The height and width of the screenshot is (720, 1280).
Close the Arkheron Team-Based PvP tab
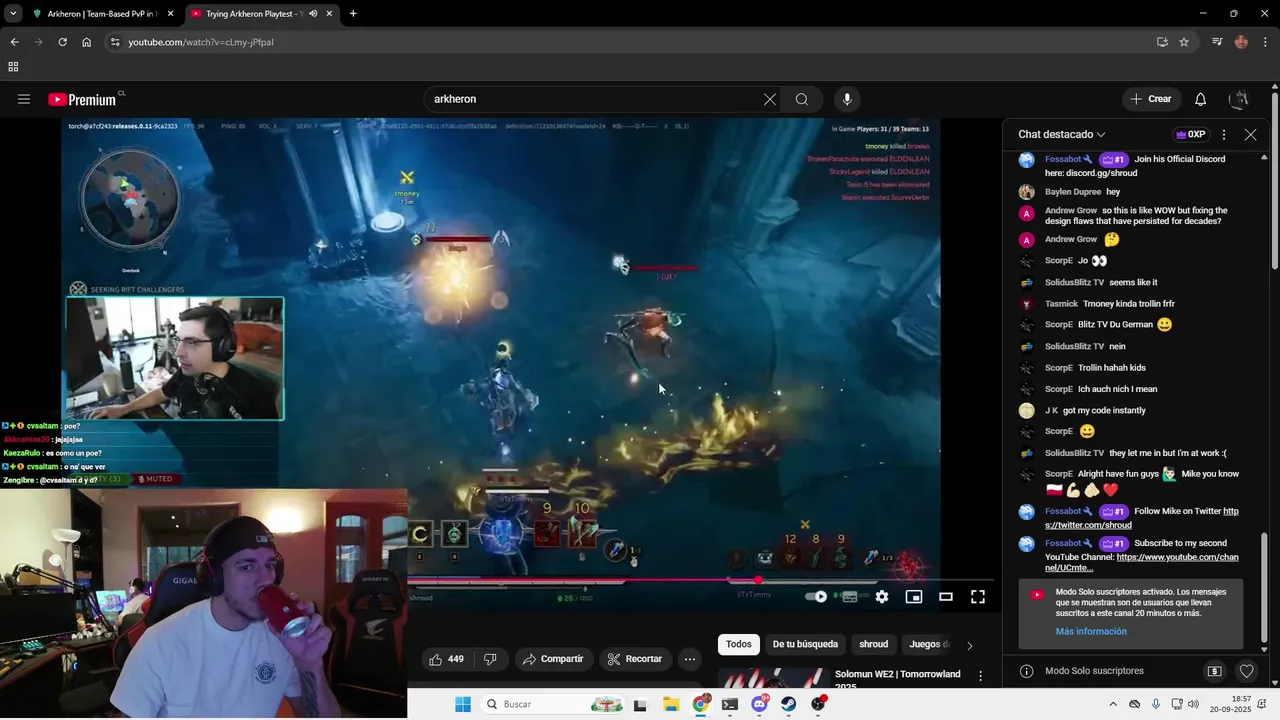click(170, 14)
